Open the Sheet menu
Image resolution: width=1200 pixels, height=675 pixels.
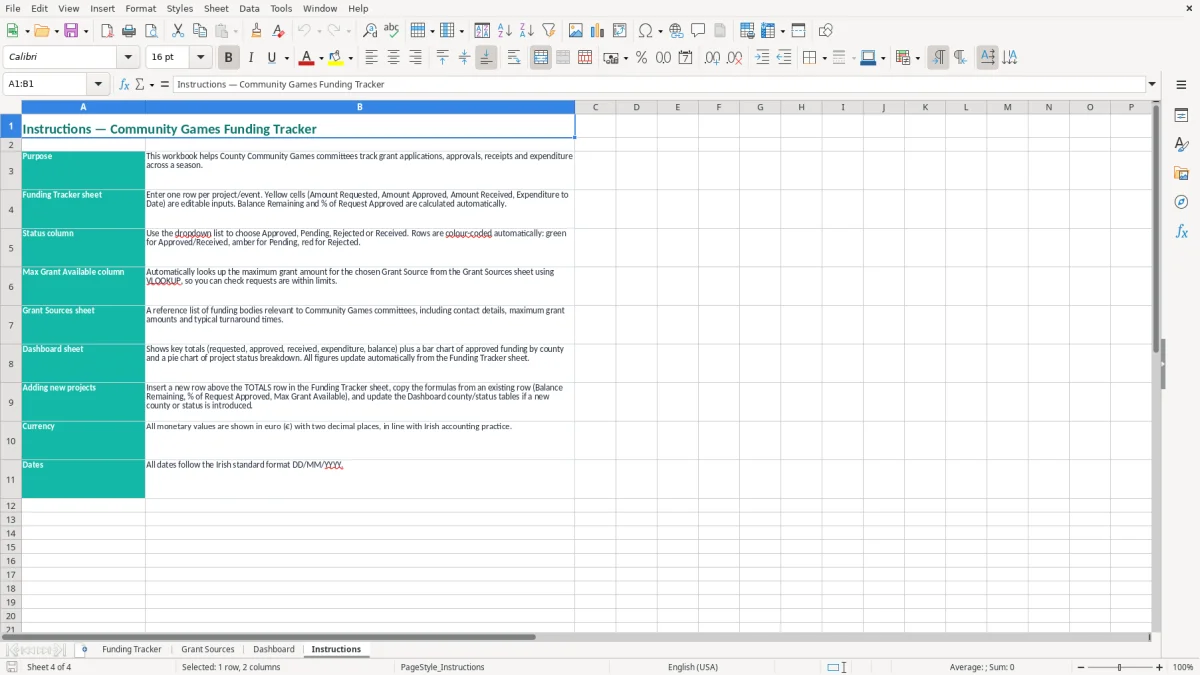(216, 8)
